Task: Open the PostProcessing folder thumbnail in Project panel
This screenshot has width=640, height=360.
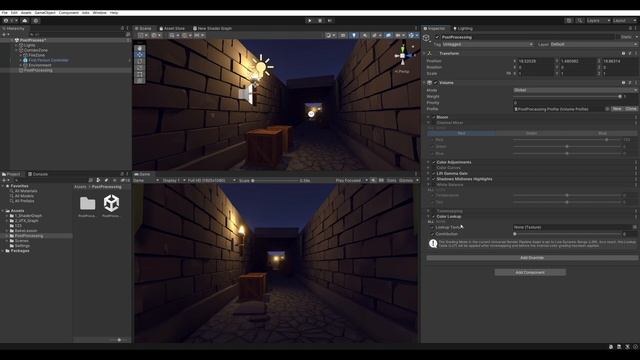Action: (x=87, y=203)
